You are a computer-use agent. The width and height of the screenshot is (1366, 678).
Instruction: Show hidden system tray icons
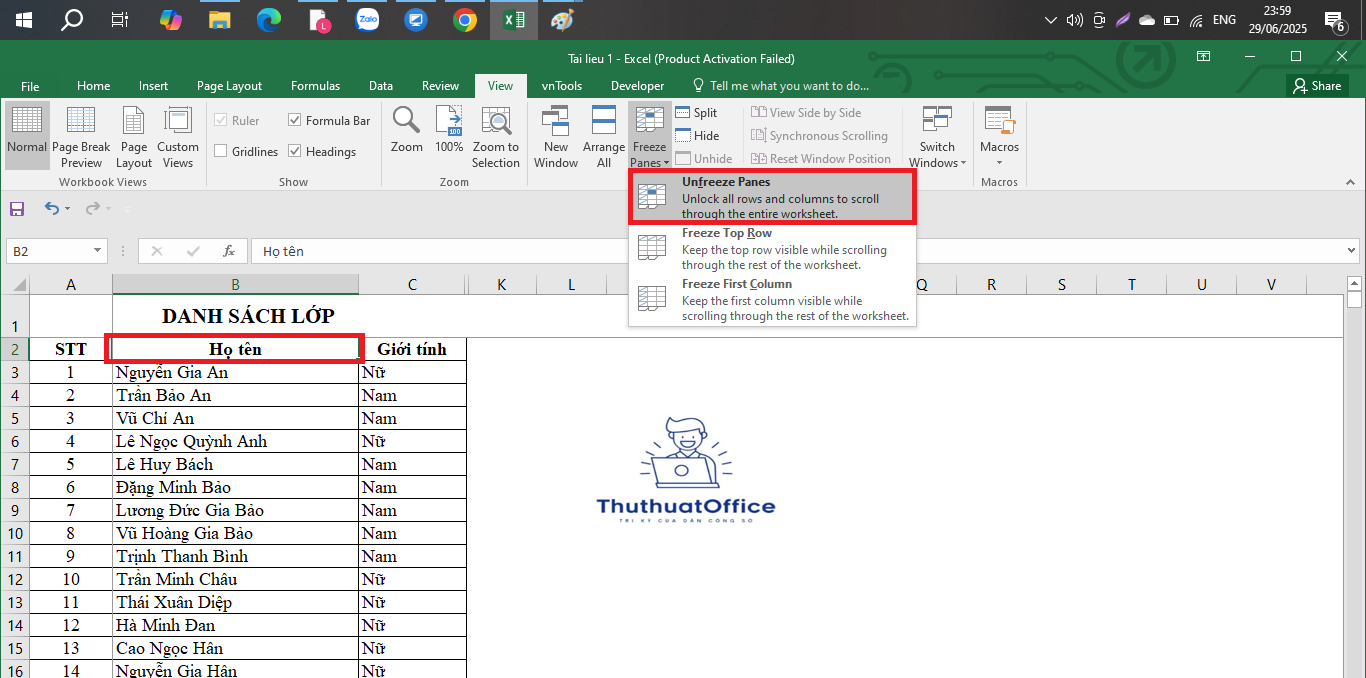1050,20
